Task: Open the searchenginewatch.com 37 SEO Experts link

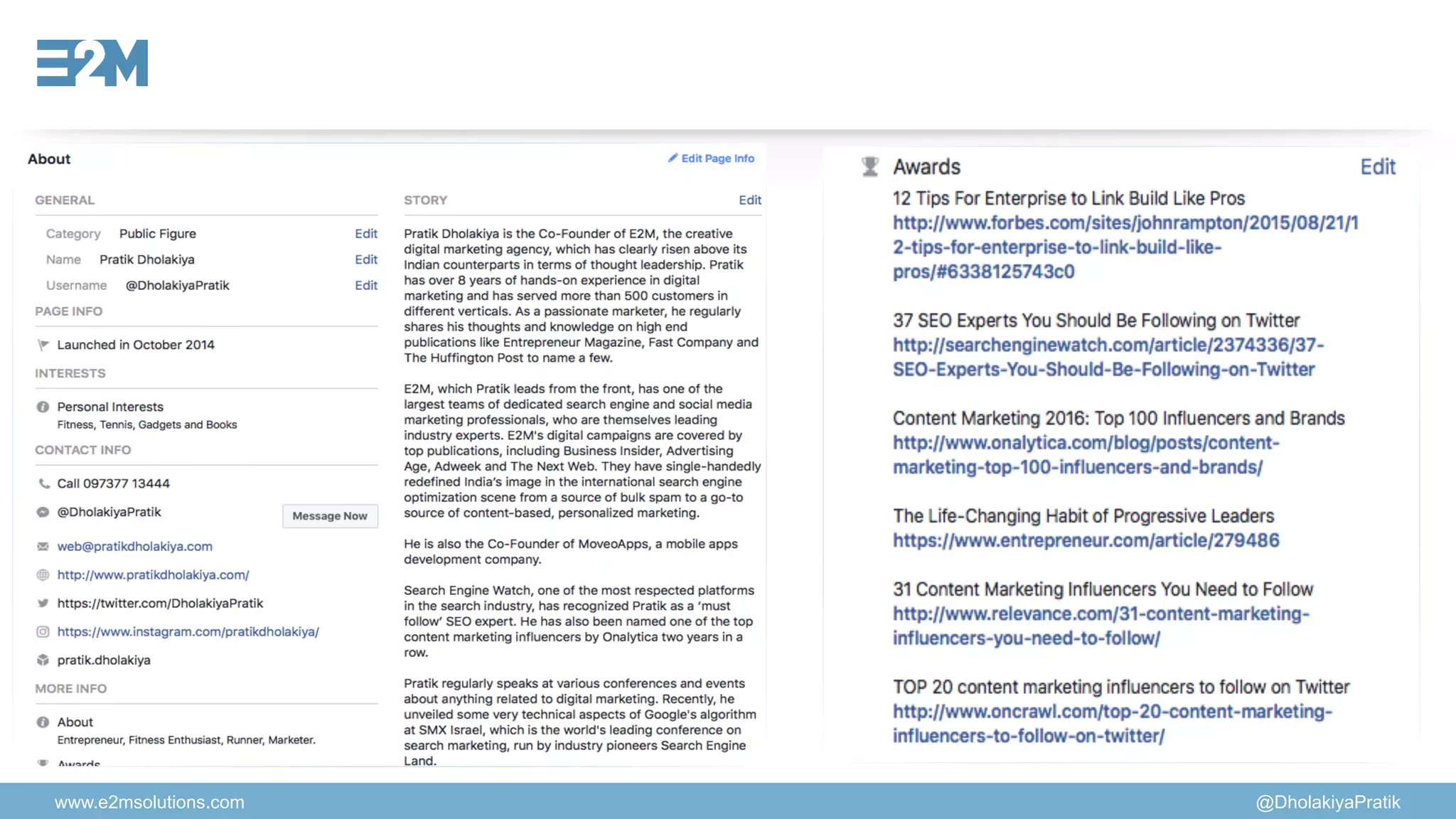Action: (x=1108, y=346)
